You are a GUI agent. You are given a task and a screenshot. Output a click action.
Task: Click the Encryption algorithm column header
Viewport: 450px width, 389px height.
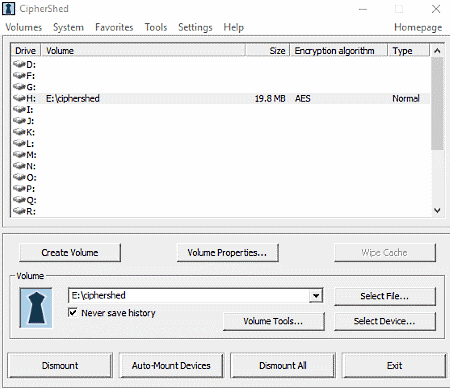click(x=339, y=51)
